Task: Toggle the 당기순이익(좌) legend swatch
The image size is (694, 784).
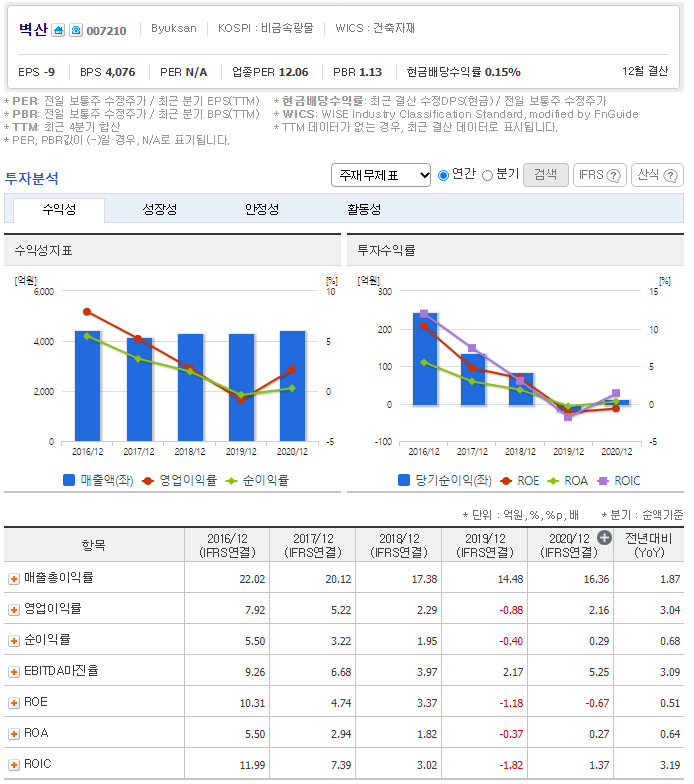Action: (x=404, y=480)
